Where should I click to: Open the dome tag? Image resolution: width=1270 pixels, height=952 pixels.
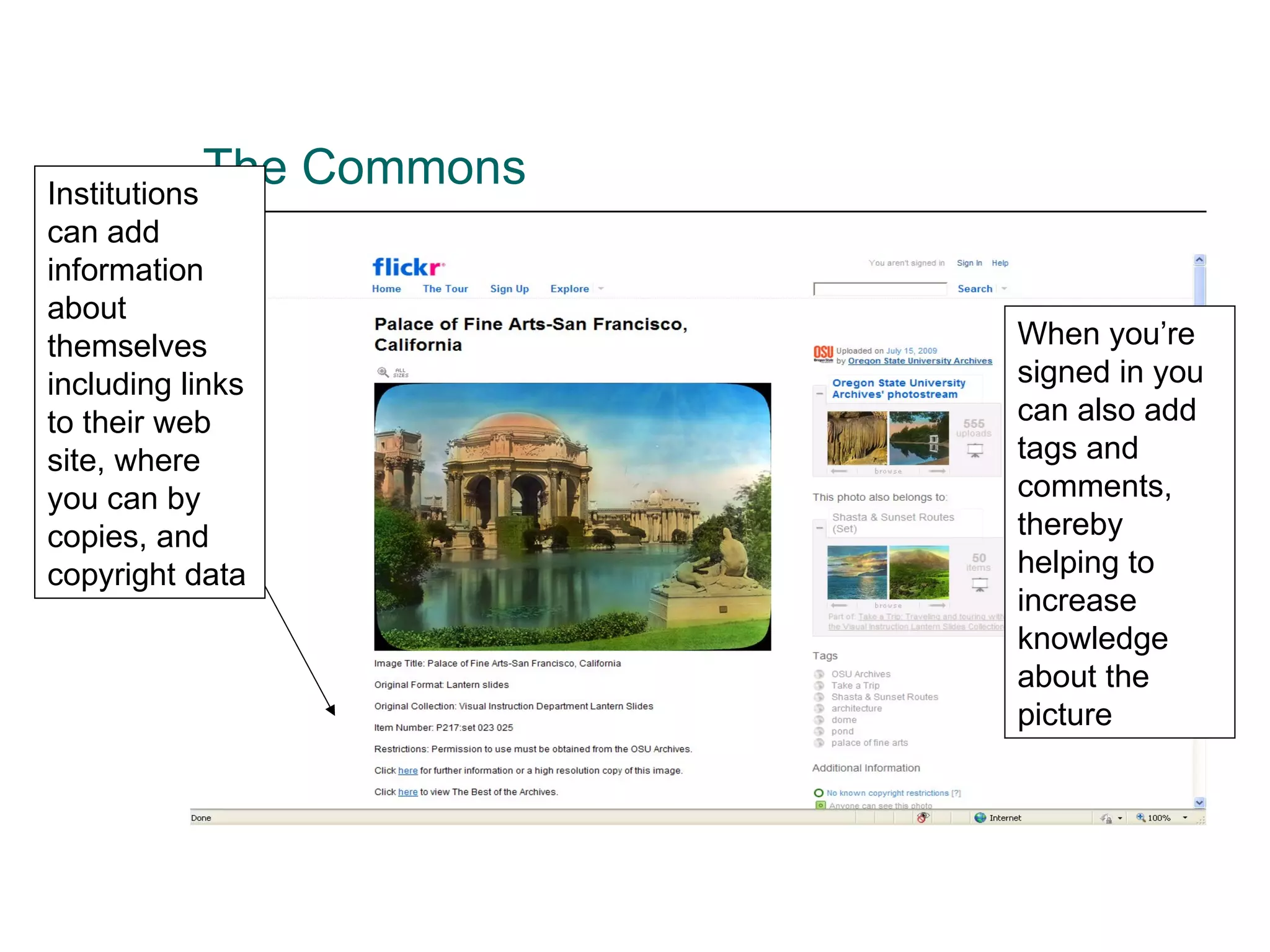pos(844,720)
